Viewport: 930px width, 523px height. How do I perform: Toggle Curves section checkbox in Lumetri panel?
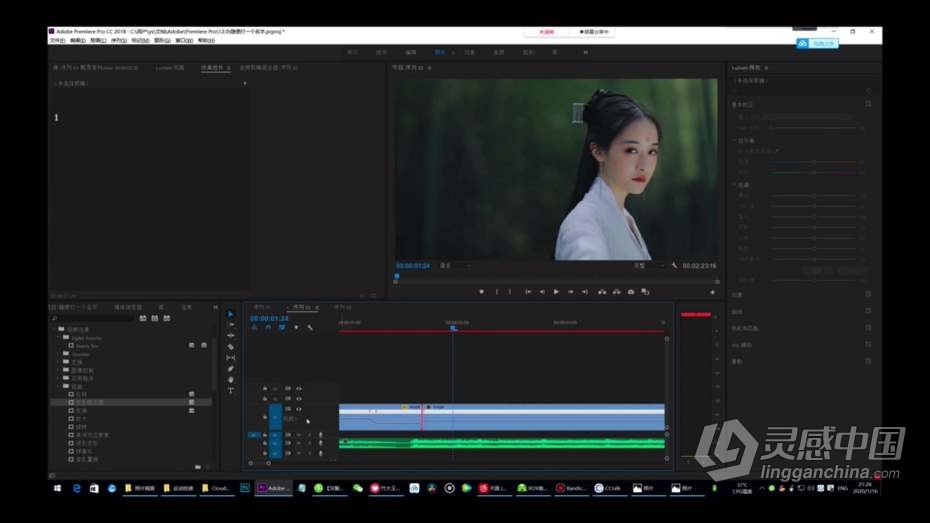868,311
